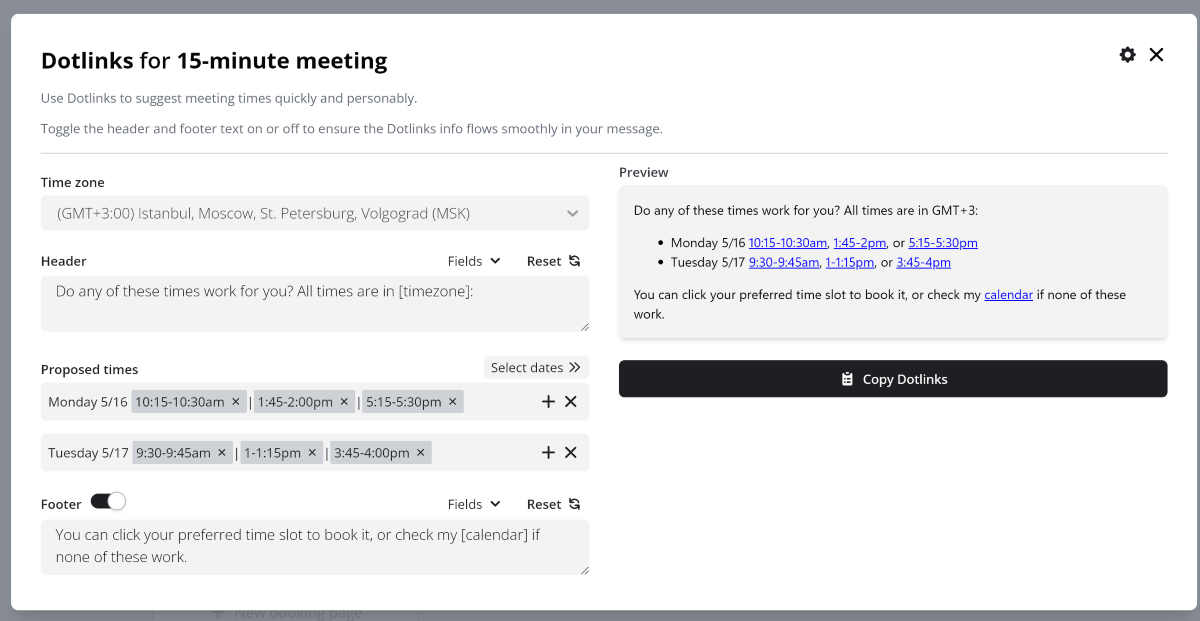Viewport: 1200px width, 621px height.
Task: Open Dotlinks settings gear icon
Action: click(1127, 55)
